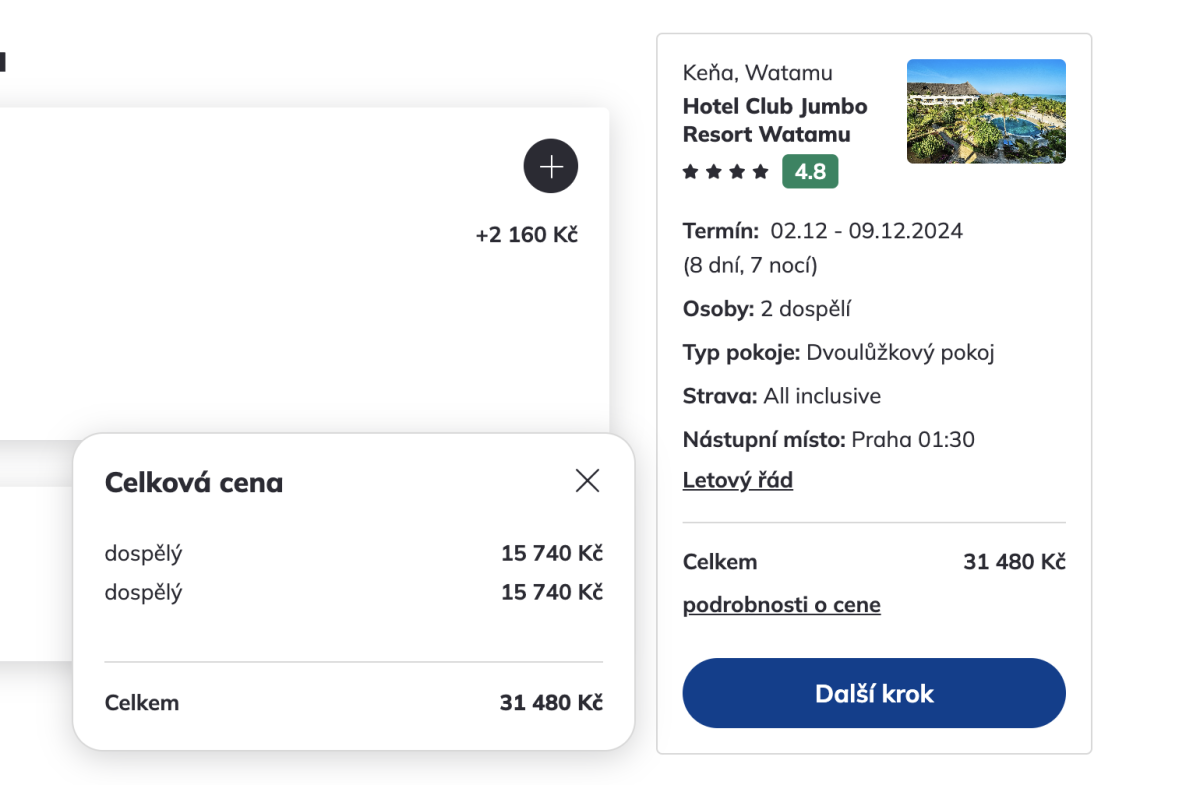The width and height of the screenshot is (1200, 785).
Task: Open the Letový řád link
Action: click(737, 481)
